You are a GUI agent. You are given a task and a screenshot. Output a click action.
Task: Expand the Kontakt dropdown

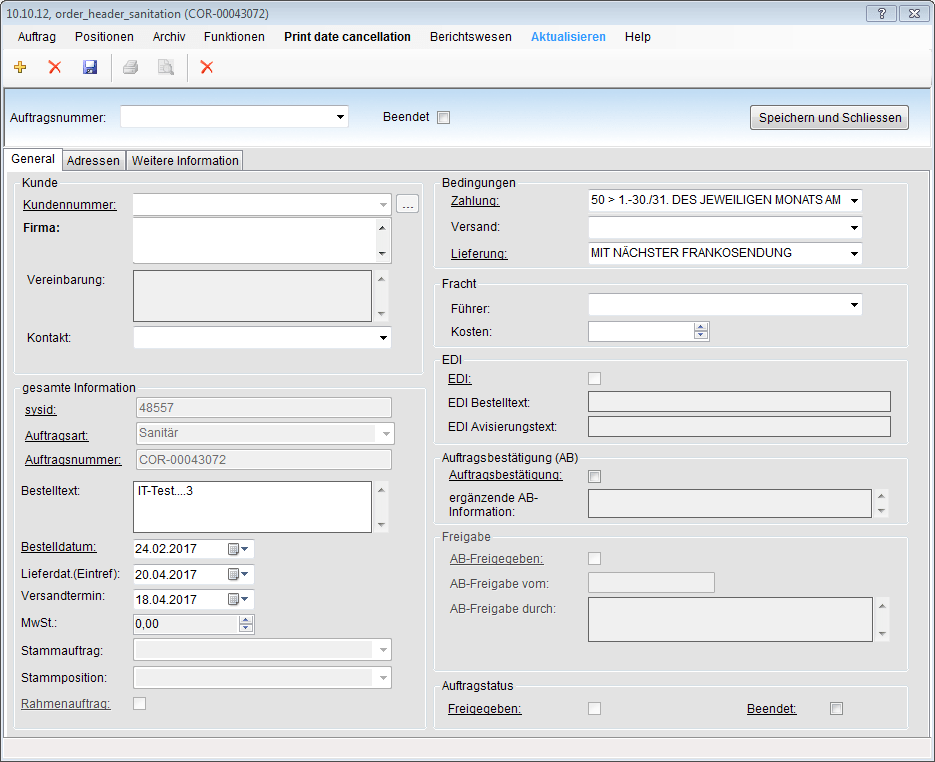pos(383,337)
